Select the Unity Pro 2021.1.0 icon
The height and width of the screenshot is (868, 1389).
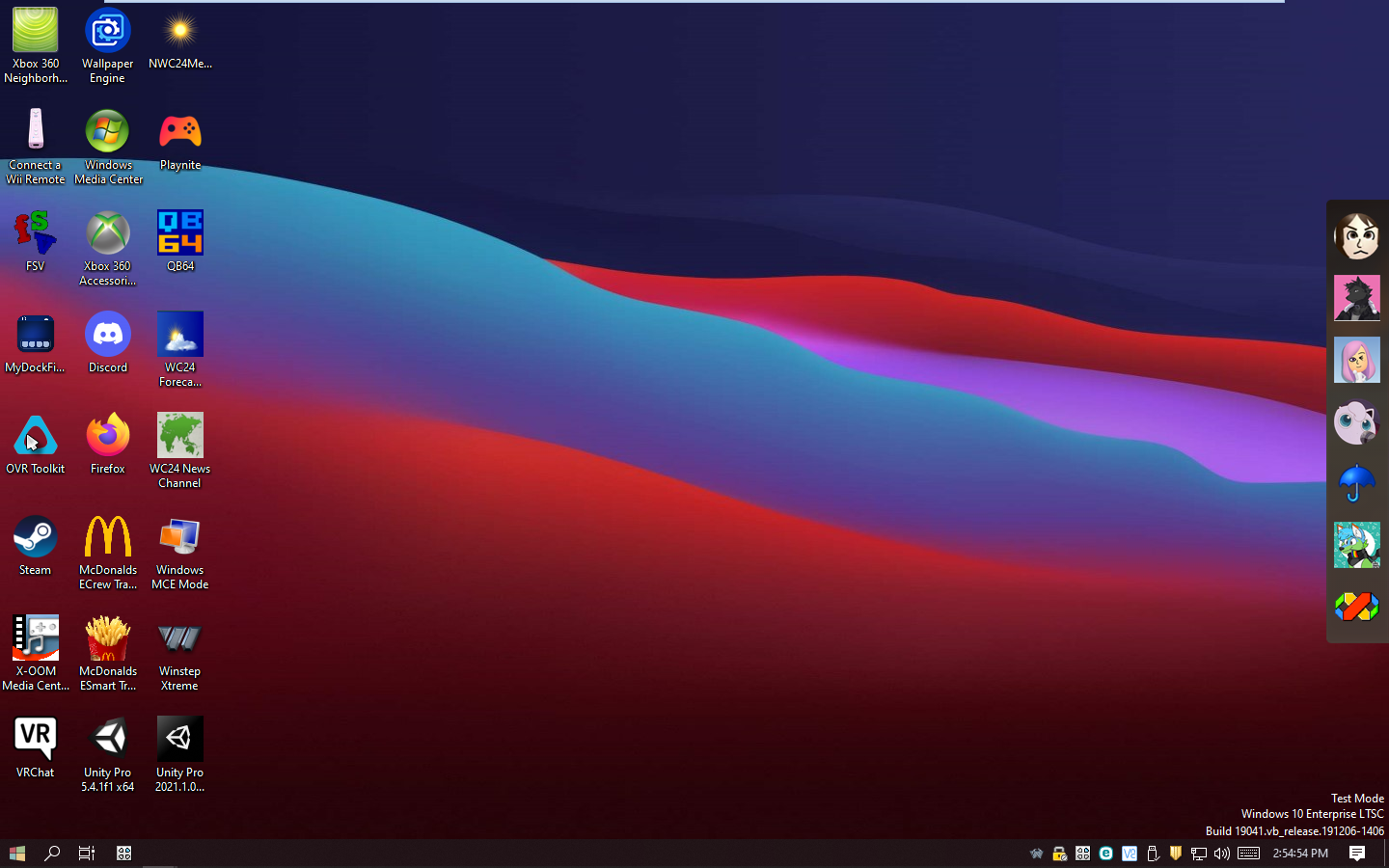click(180, 754)
